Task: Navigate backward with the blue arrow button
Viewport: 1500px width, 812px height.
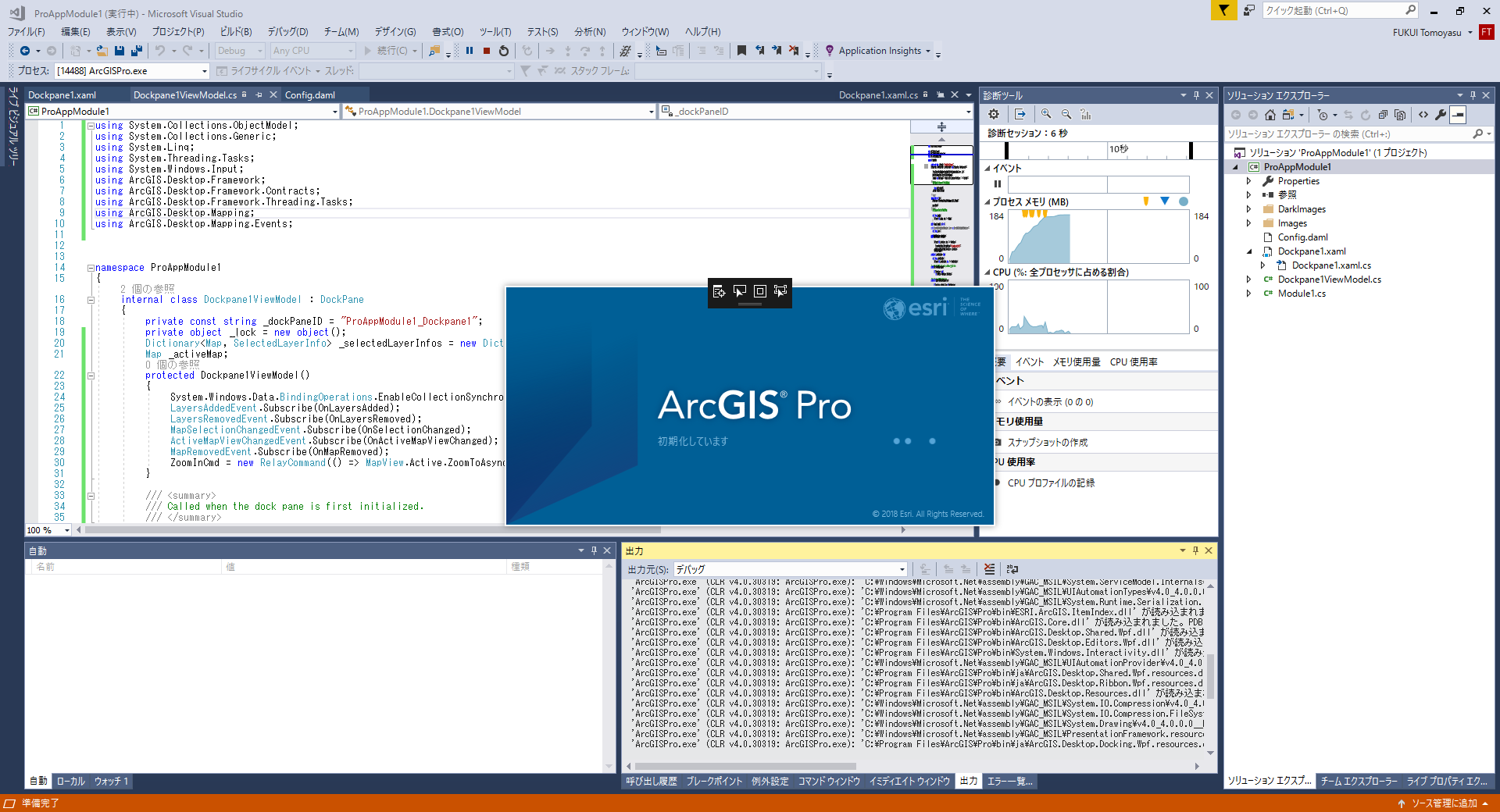Action: pyautogui.click(x=25, y=51)
